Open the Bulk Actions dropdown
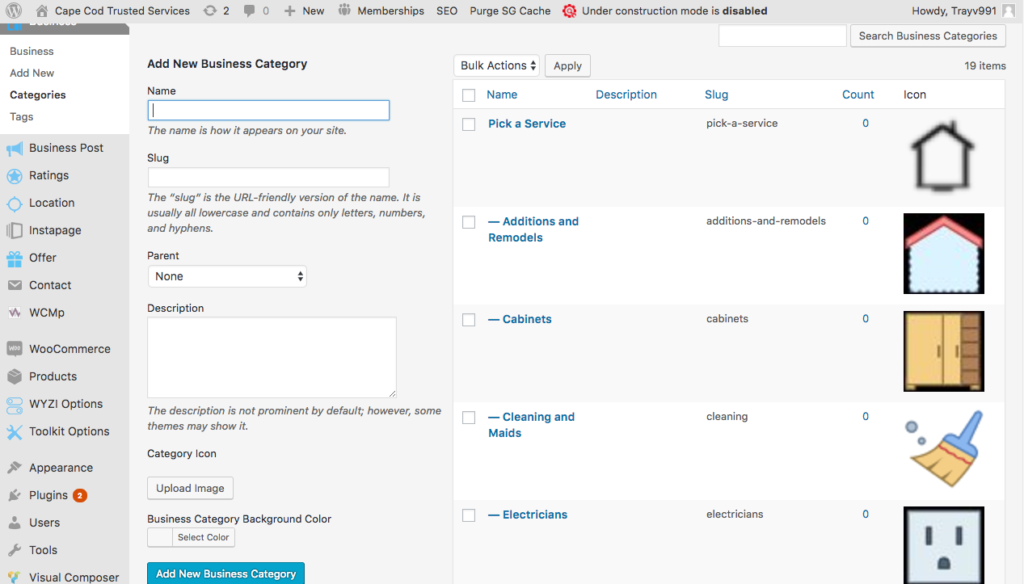1024x584 pixels. pyautogui.click(x=496, y=66)
